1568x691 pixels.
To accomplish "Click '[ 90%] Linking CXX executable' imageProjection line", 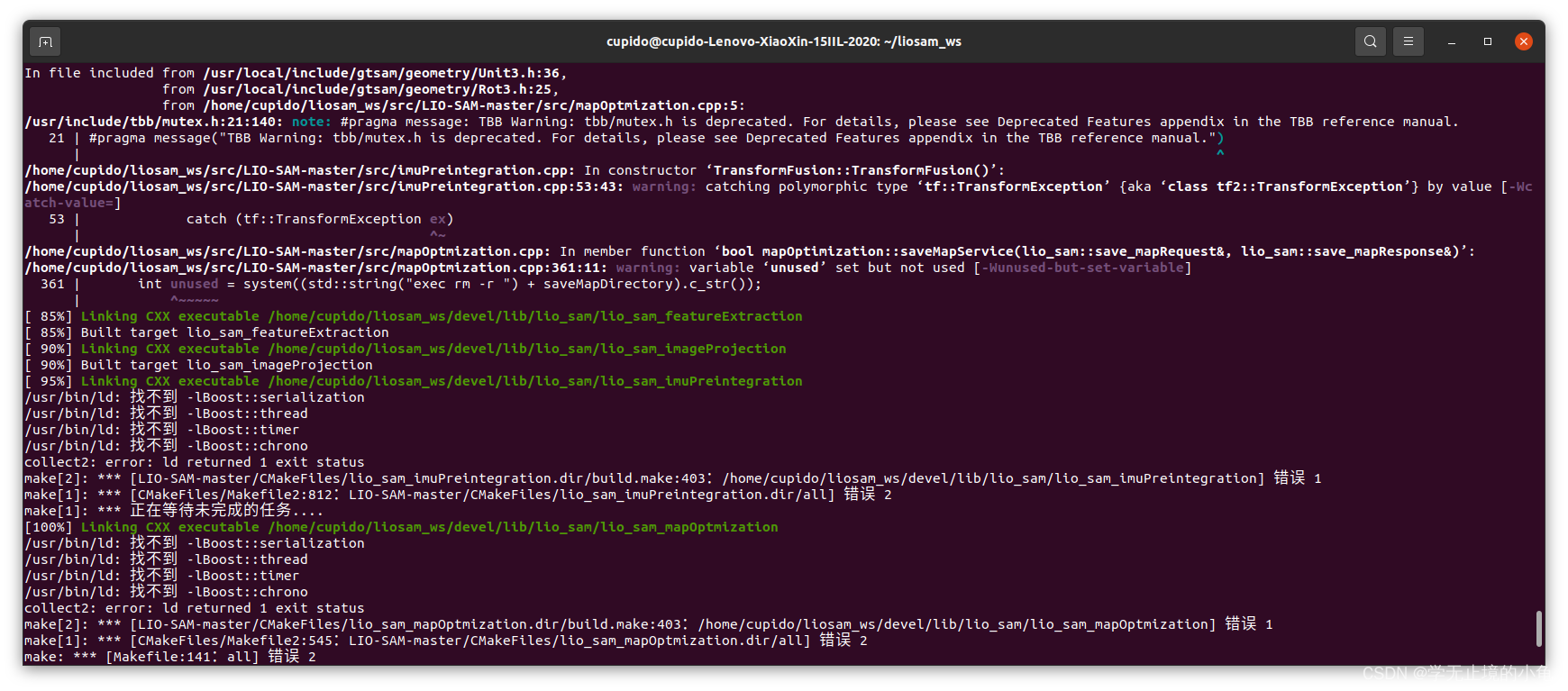I will pos(406,349).
